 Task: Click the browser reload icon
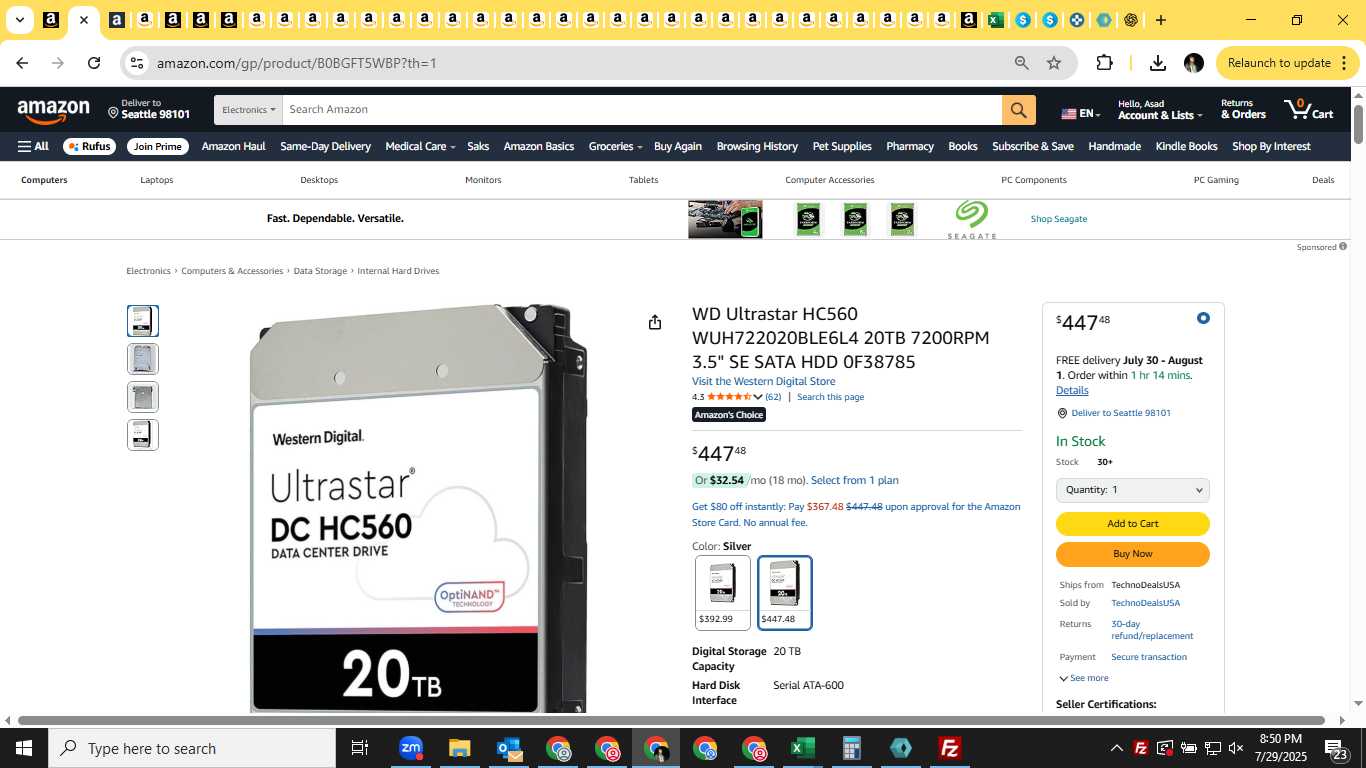(x=94, y=63)
